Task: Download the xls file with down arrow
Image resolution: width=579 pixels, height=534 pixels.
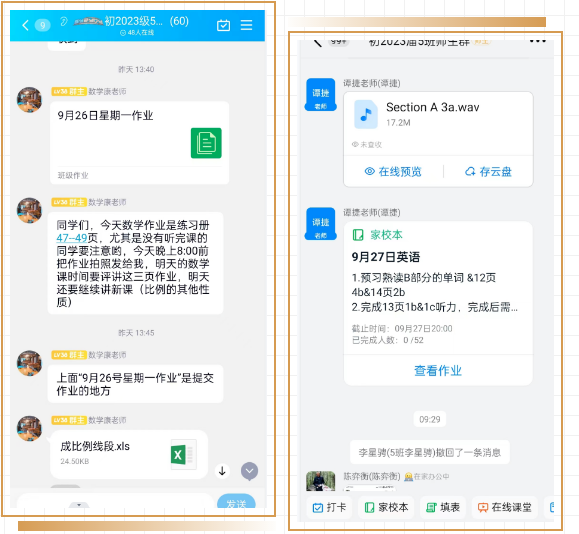Action: tap(222, 471)
